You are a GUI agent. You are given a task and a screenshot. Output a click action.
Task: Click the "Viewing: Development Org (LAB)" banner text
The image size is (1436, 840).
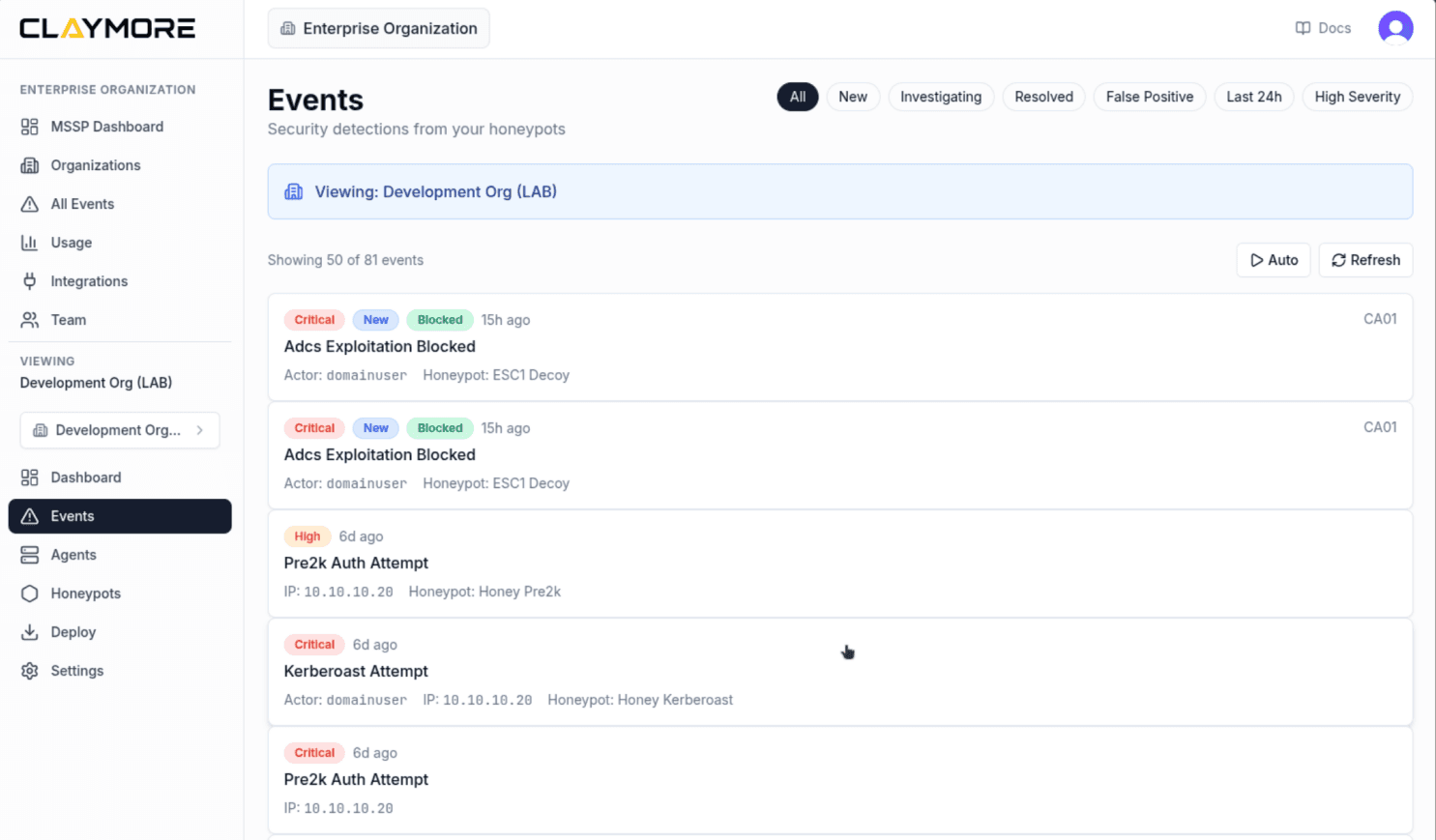coord(435,191)
